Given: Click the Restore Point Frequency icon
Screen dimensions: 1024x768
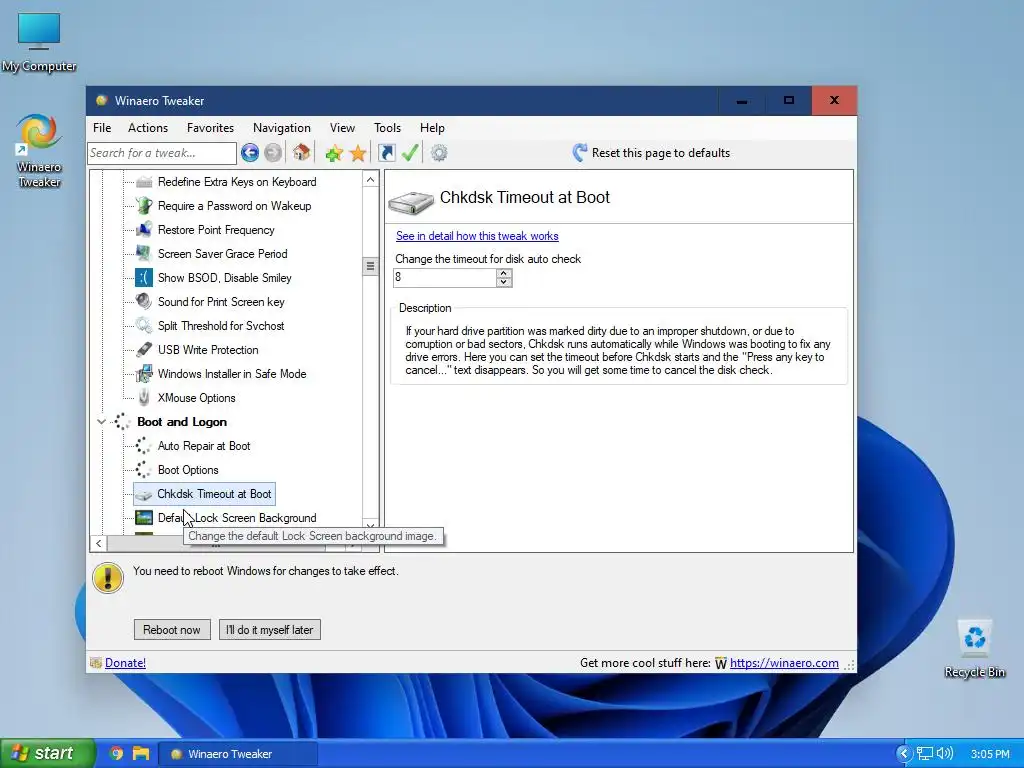Looking at the screenshot, I should tap(144, 230).
